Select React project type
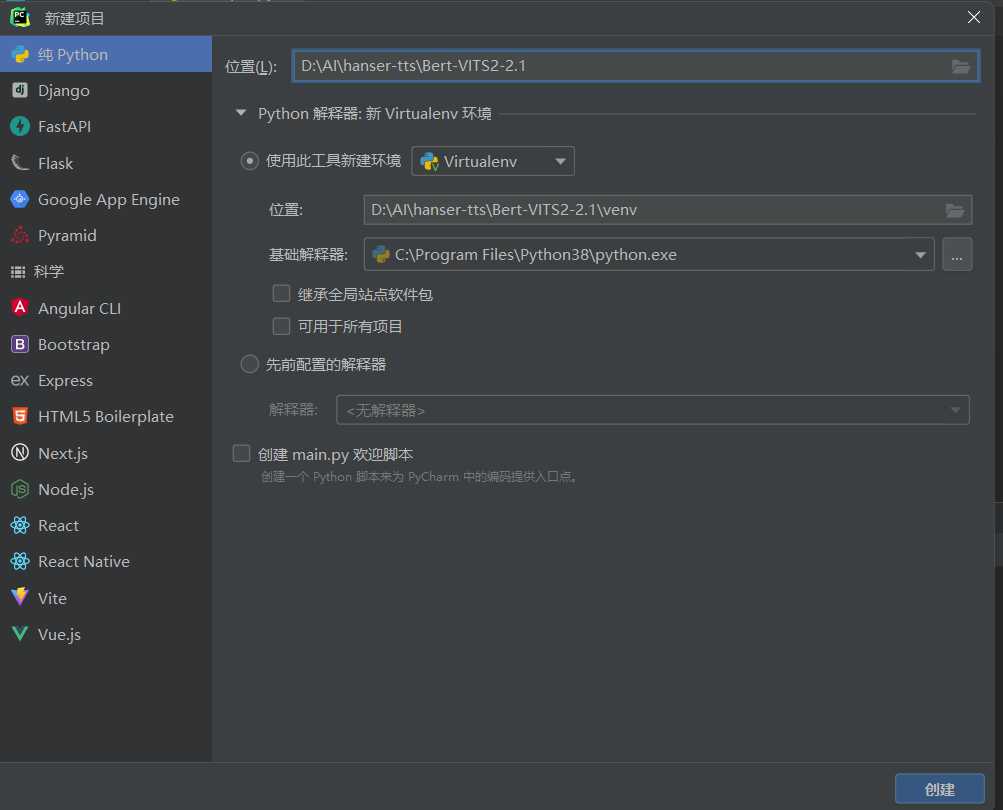This screenshot has width=1003, height=810. tap(106, 525)
